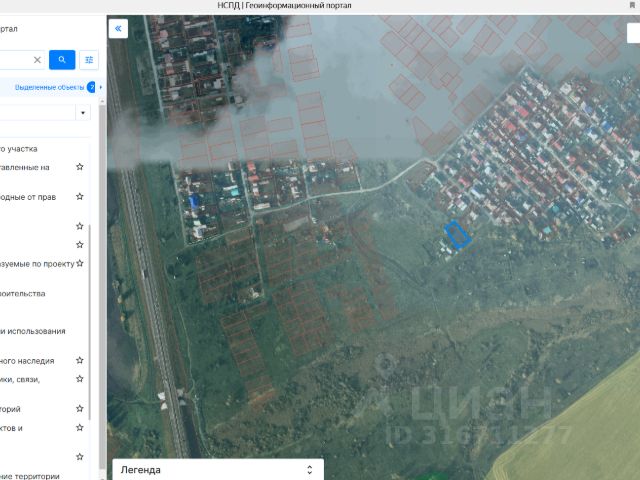Click the blue magnifier search button
This screenshot has height=480, width=640.
tap(62, 60)
